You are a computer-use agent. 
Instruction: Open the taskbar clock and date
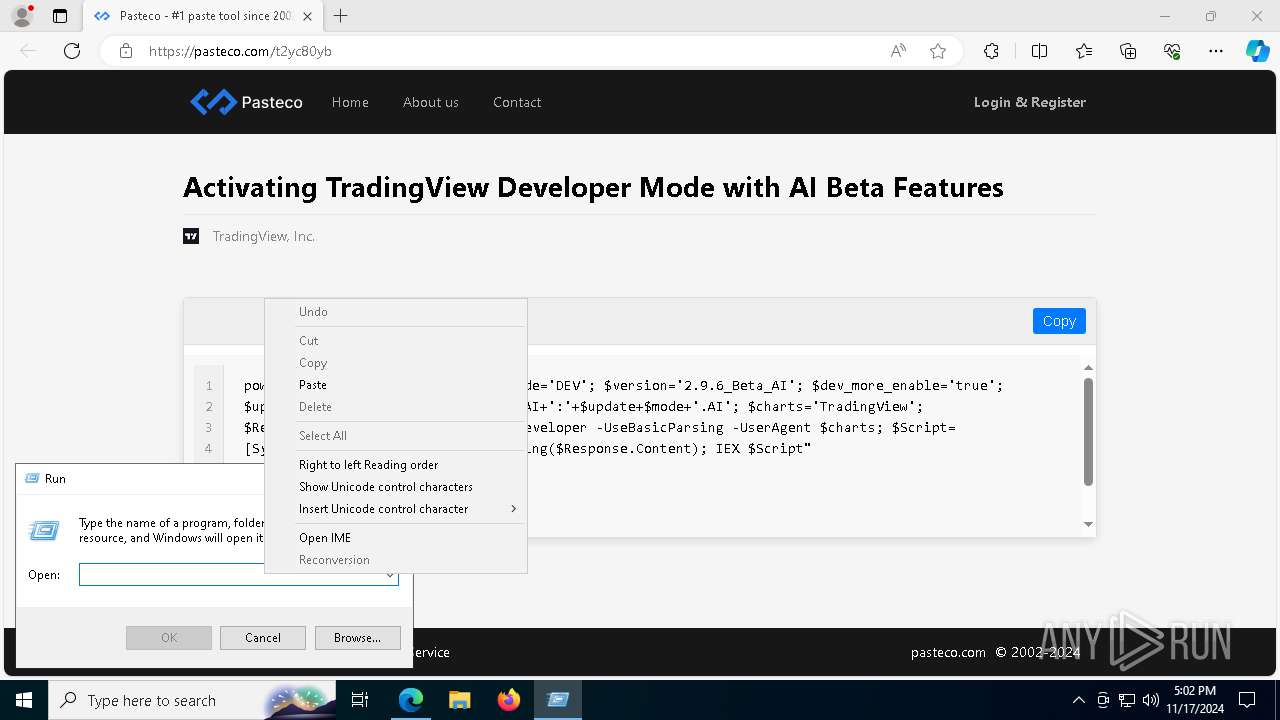click(x=1195, y=700)
